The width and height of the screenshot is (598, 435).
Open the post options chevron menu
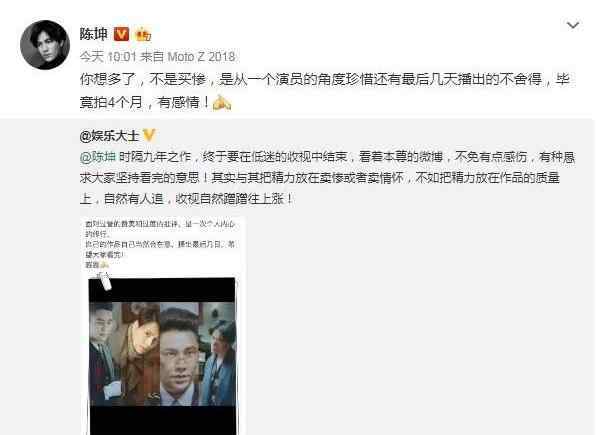(x=573, y=25)
